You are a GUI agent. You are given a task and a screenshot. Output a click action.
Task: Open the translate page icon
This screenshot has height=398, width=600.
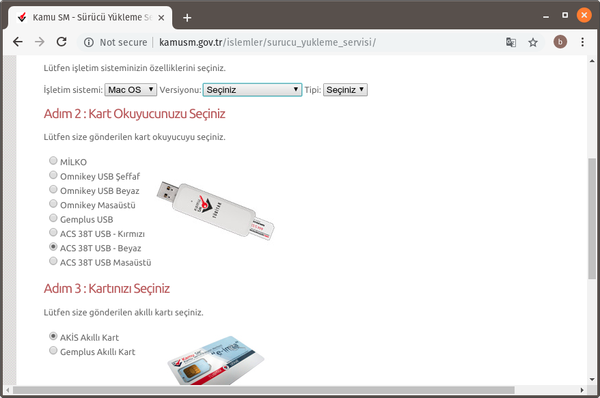point(511,42)
